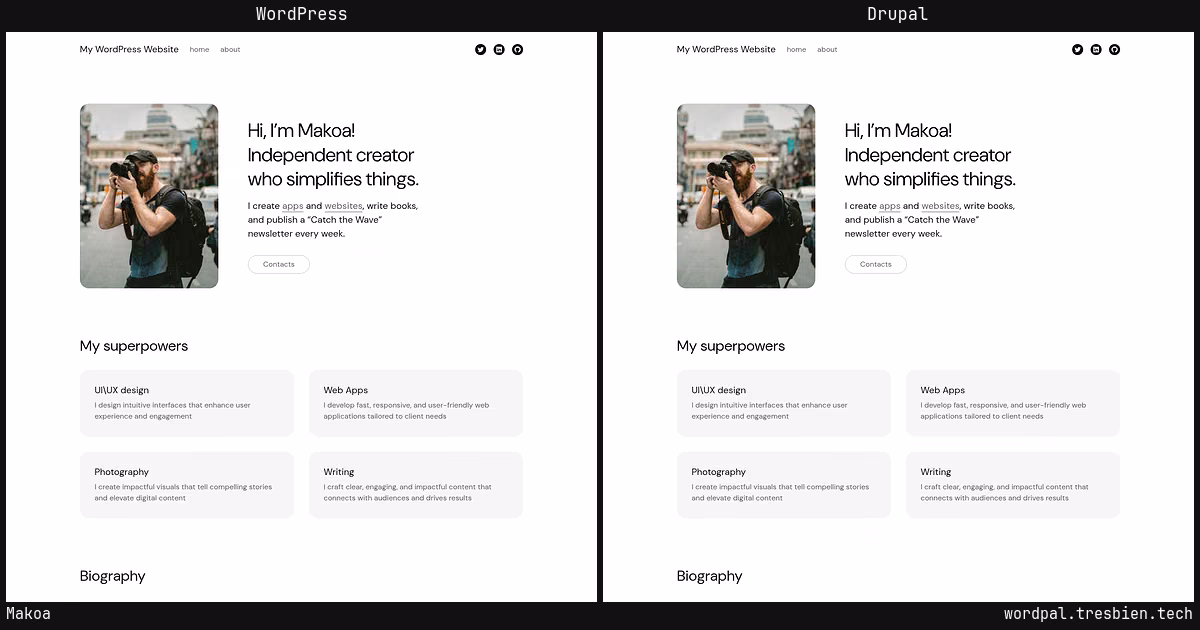Screen dimensions: 1200x630
Task: Open the Twitter icon in Drupal panel
Action: coord(1077,49)
